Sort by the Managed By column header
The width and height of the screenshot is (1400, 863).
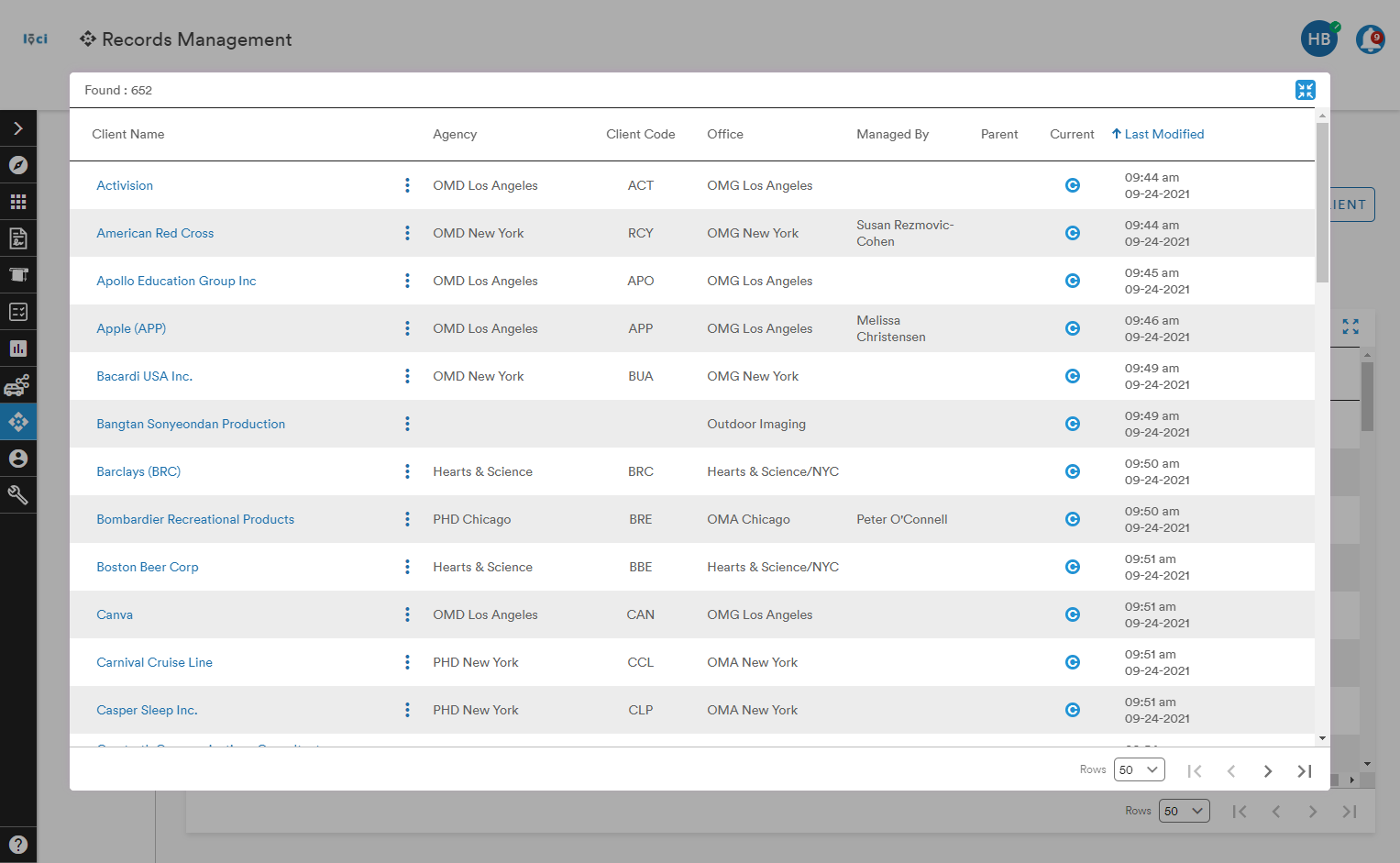pos(893,134)
